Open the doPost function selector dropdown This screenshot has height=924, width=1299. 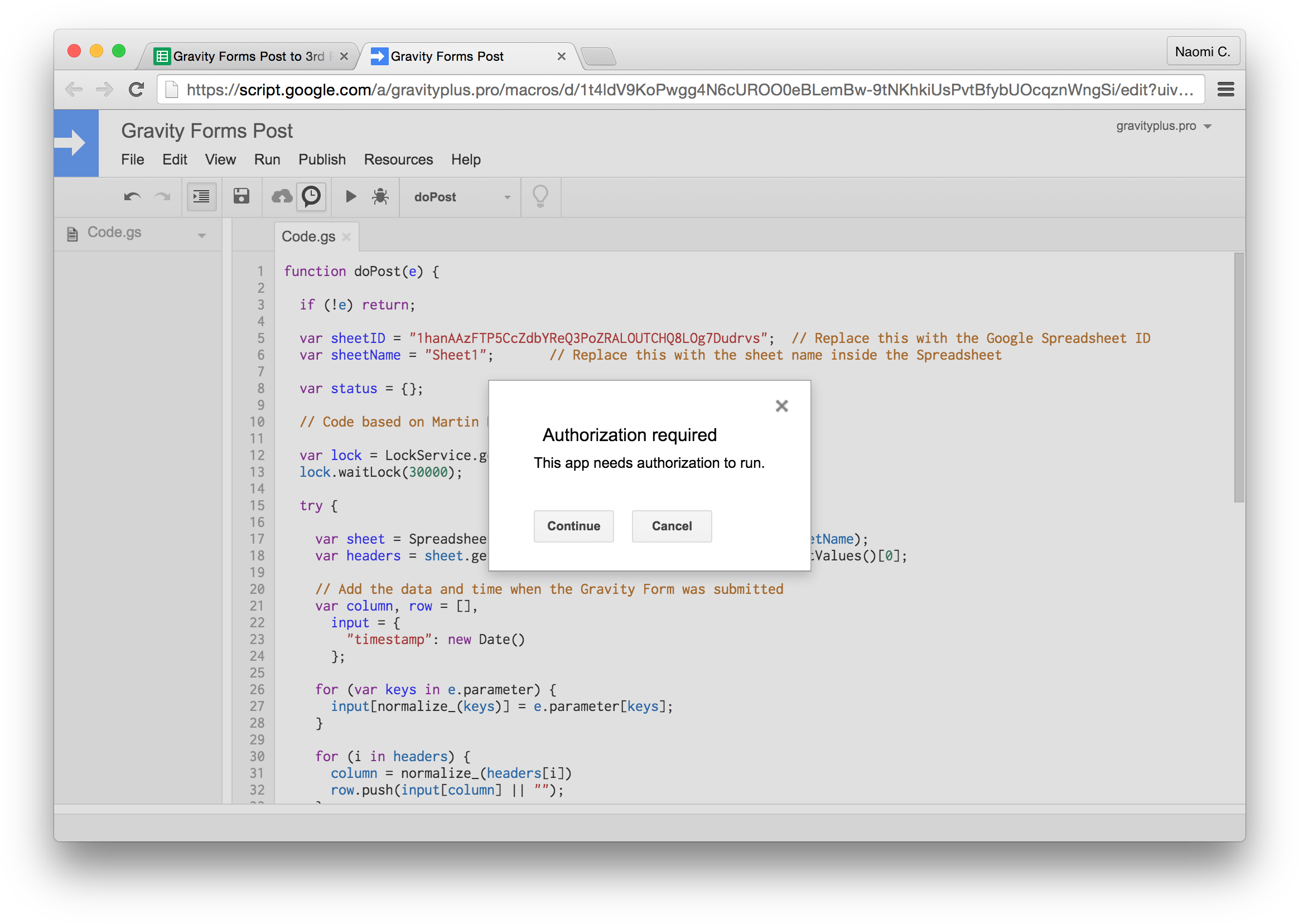[x=460, y=197]
